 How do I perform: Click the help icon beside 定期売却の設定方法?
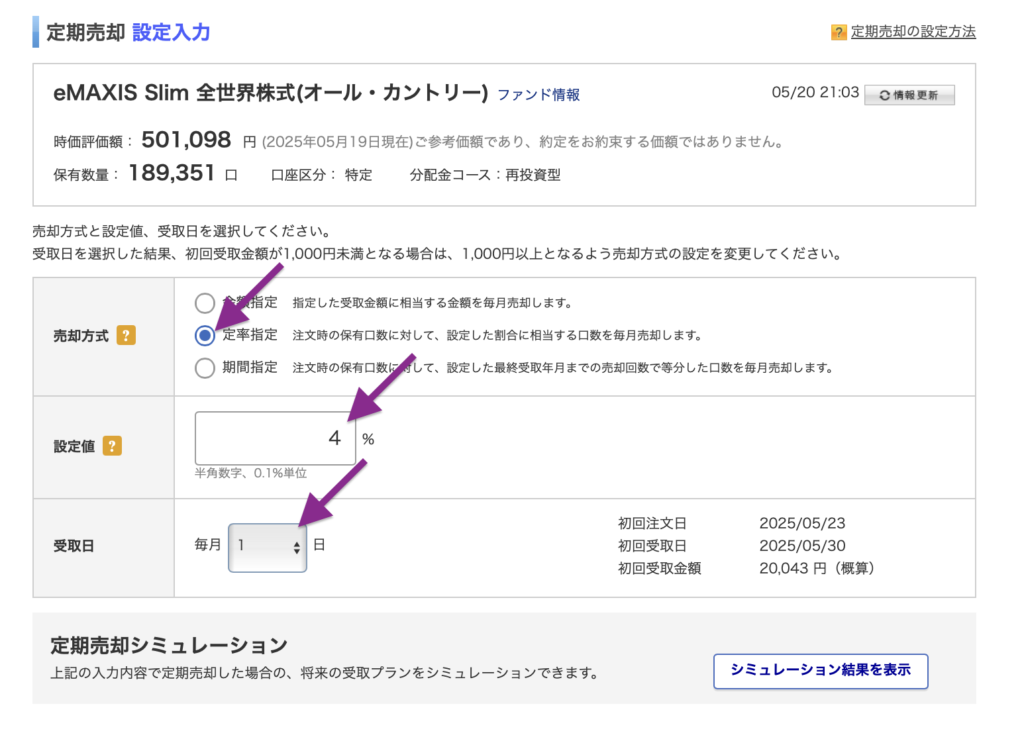(x=839, y=32)
